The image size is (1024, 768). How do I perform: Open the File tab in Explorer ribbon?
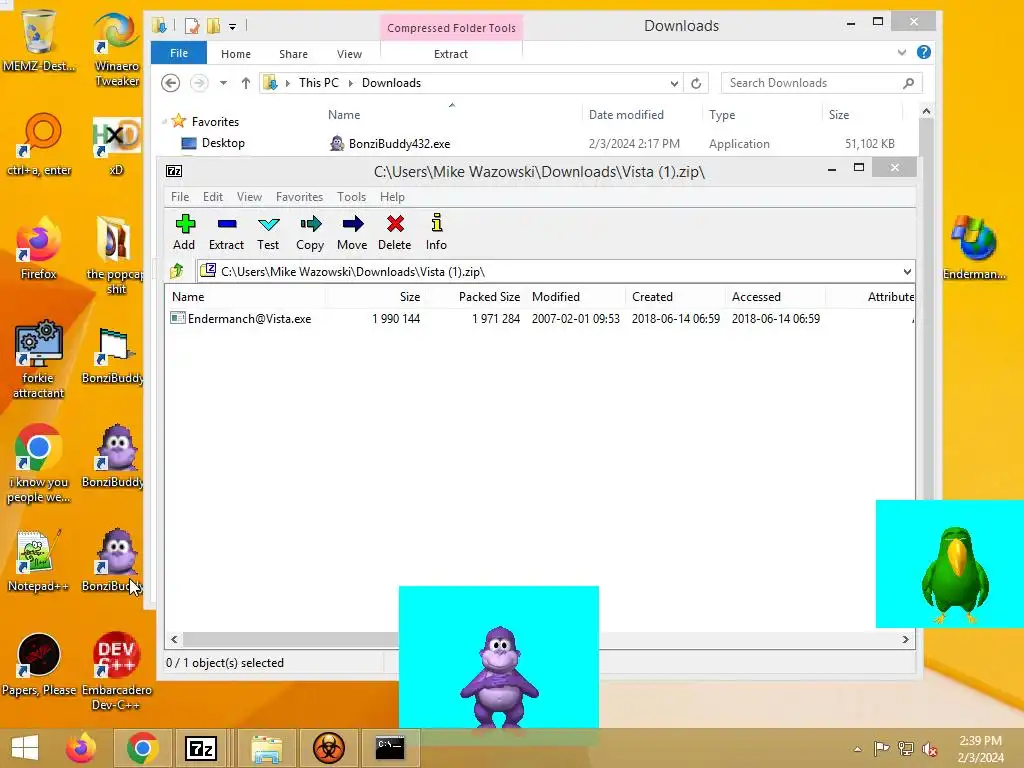(179, 53)
